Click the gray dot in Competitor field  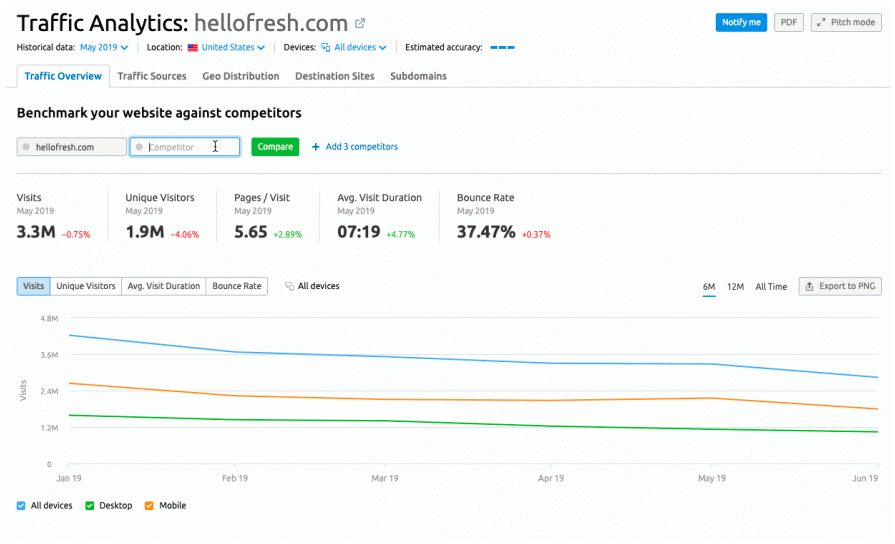139,147
